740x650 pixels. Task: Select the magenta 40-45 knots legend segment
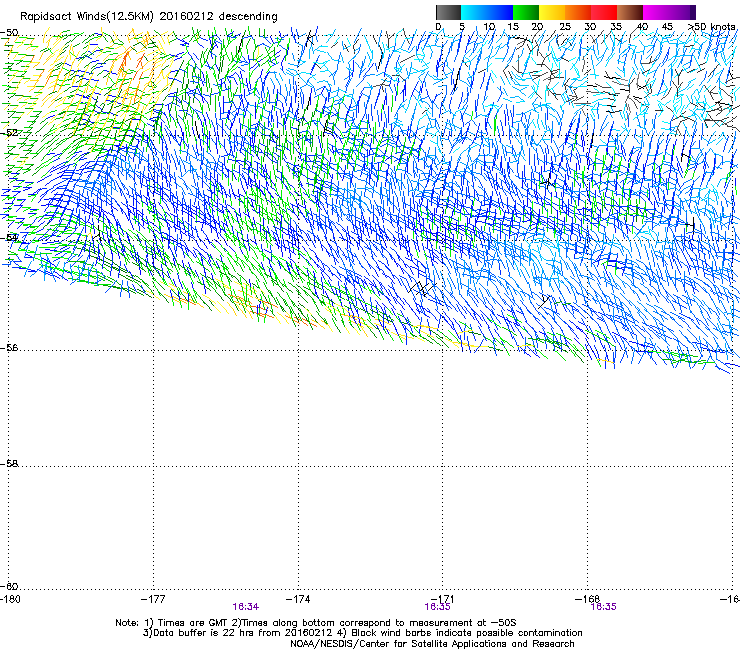658,12
